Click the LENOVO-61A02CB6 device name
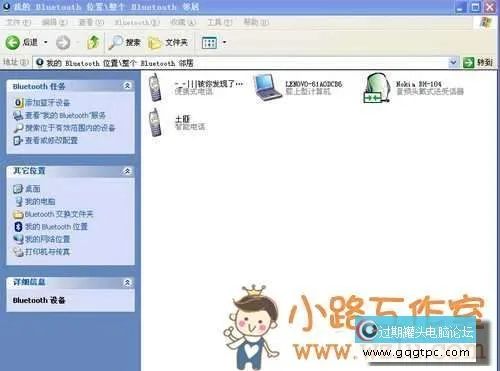The image size is (500, 371). pos(314,84)
